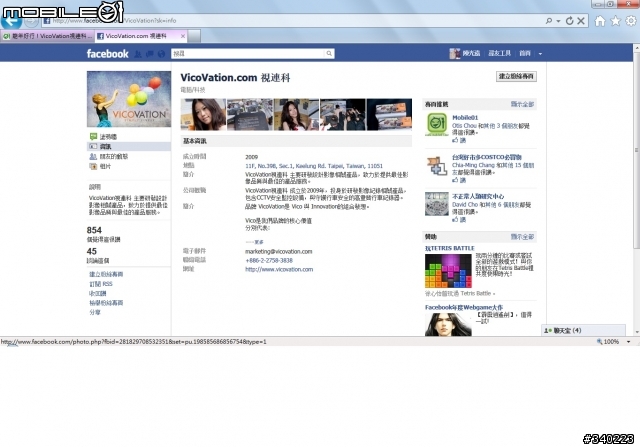Image resolution: width=640 pixels, height=447 pixels.
Task: Open third photo thumbnail of woman posing
Action: tap(296, 115)
